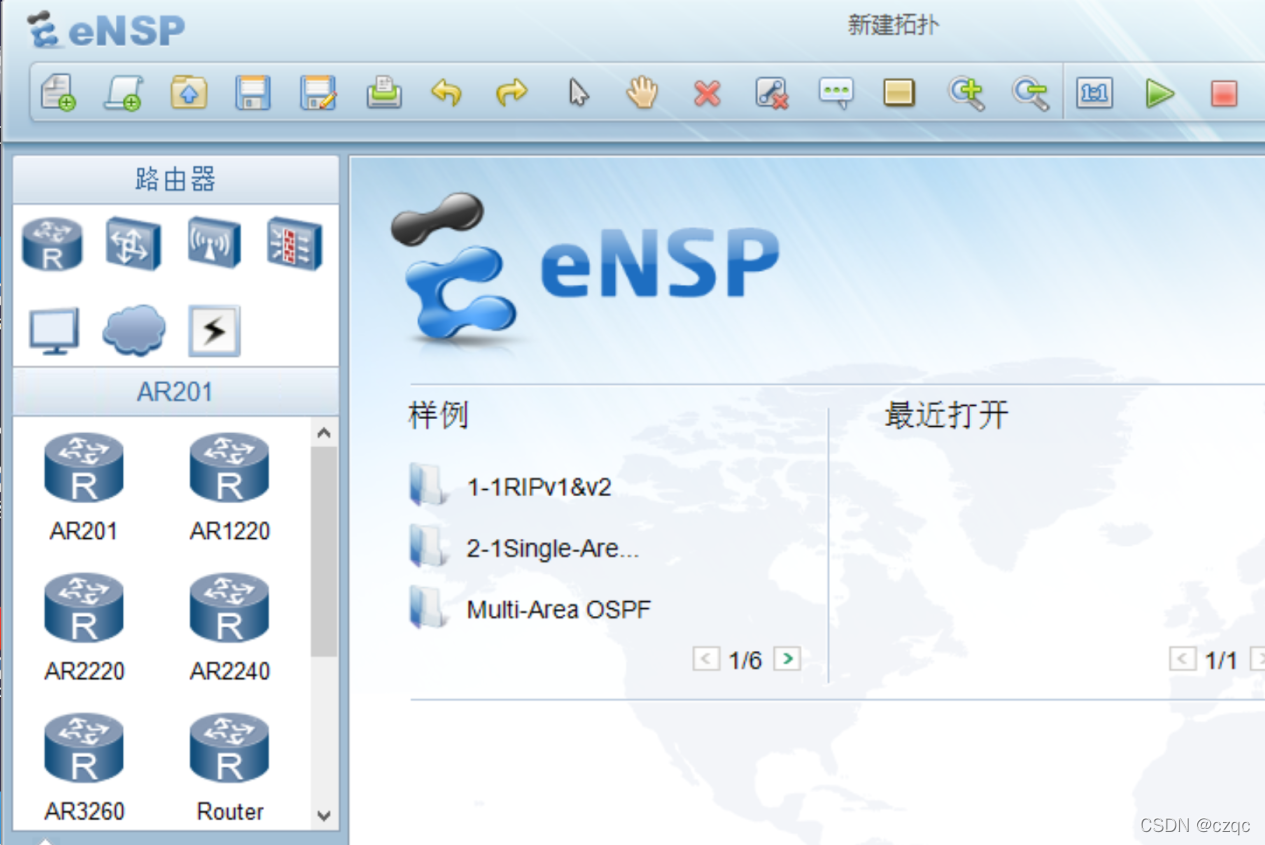Click the device list scrollbar up arrow
The width and height of the screenshot is (1265, 845).
click(324, 433)
